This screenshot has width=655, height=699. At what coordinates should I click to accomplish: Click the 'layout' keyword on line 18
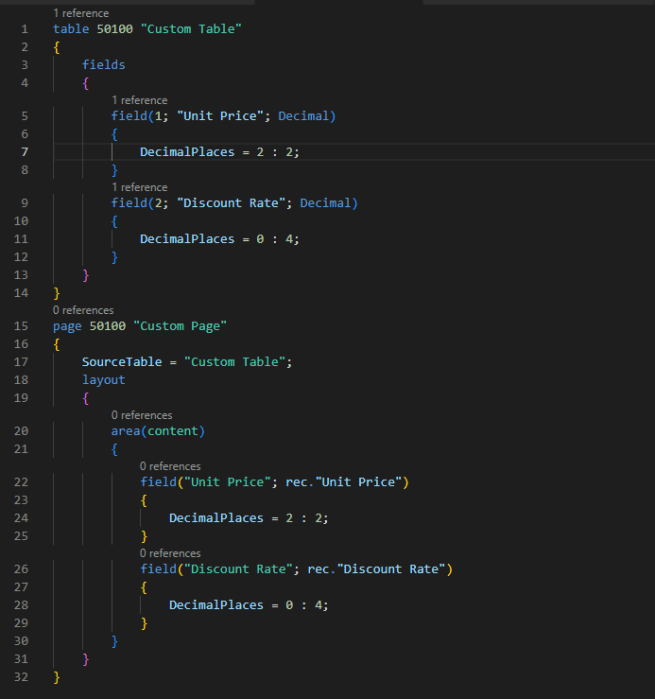pos(103,380)
